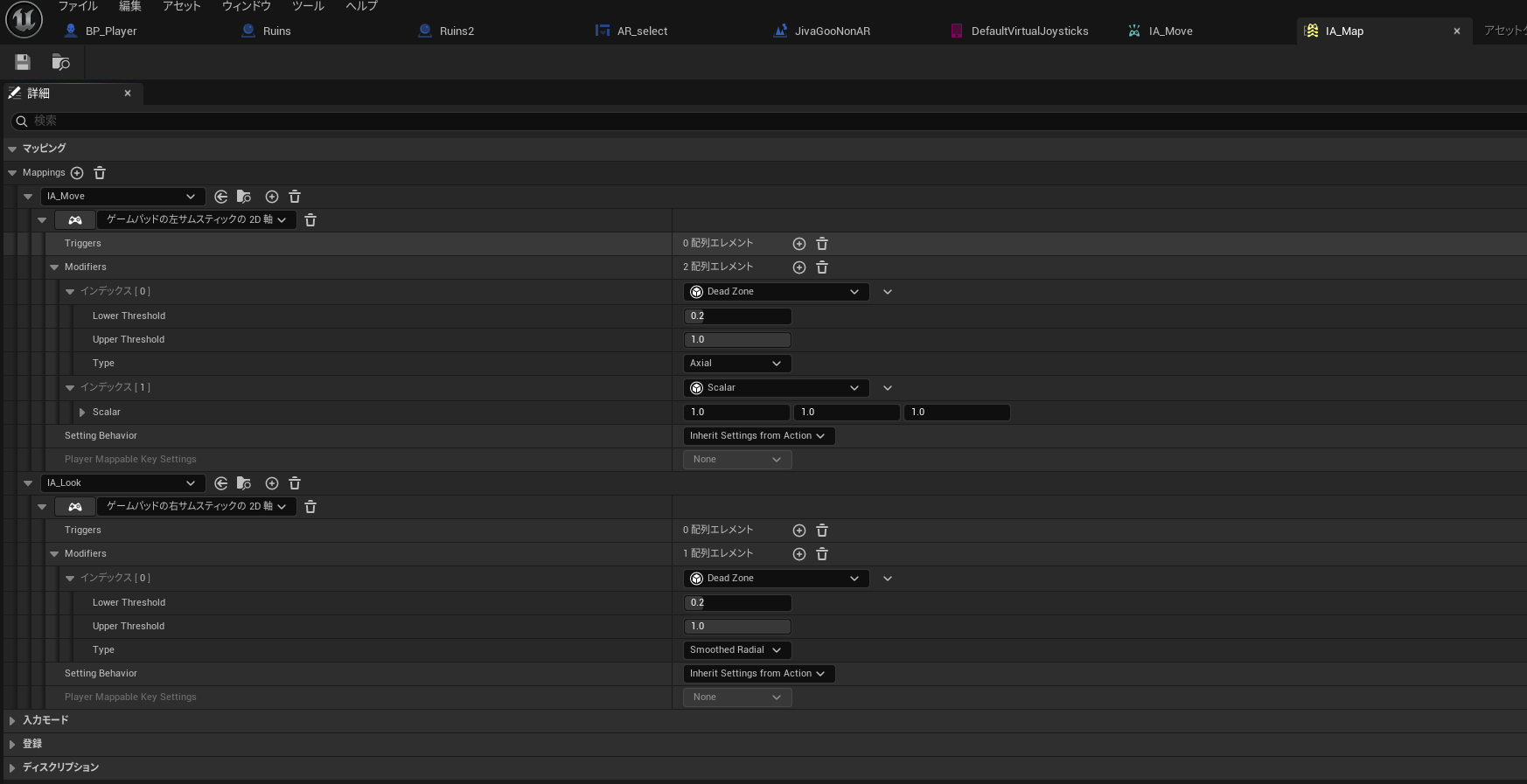This screenshot has width=1527, height=784.
Task: Click the gamepad key selector icon for IA_Look
Action: pos(75,507)
